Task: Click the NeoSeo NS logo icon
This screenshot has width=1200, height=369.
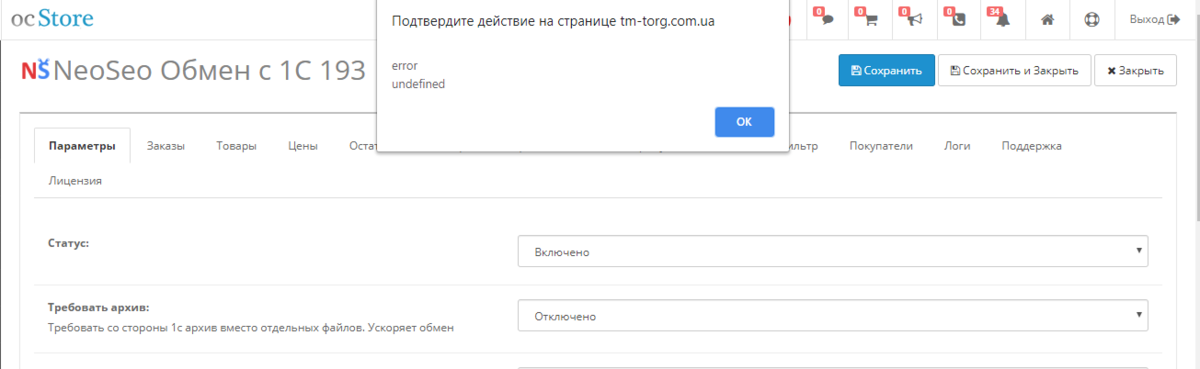Action: (35, 71)
